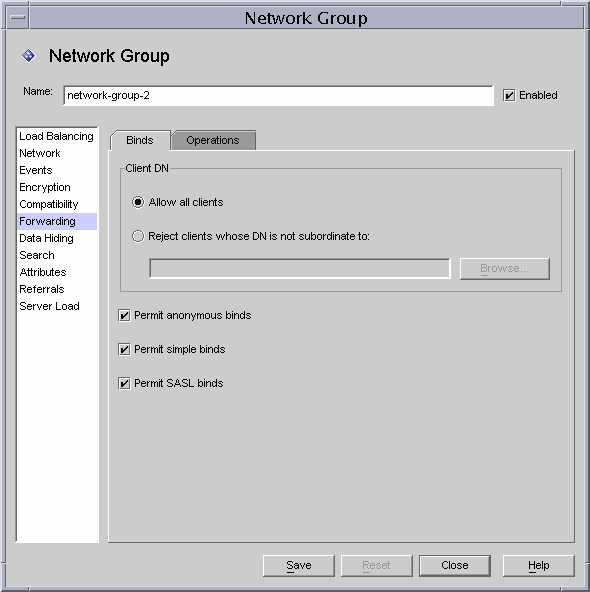The height and width of the screenshot is (592, 590).
Task: Click the blue diamond Network Group icon
Action: (28, 56)
